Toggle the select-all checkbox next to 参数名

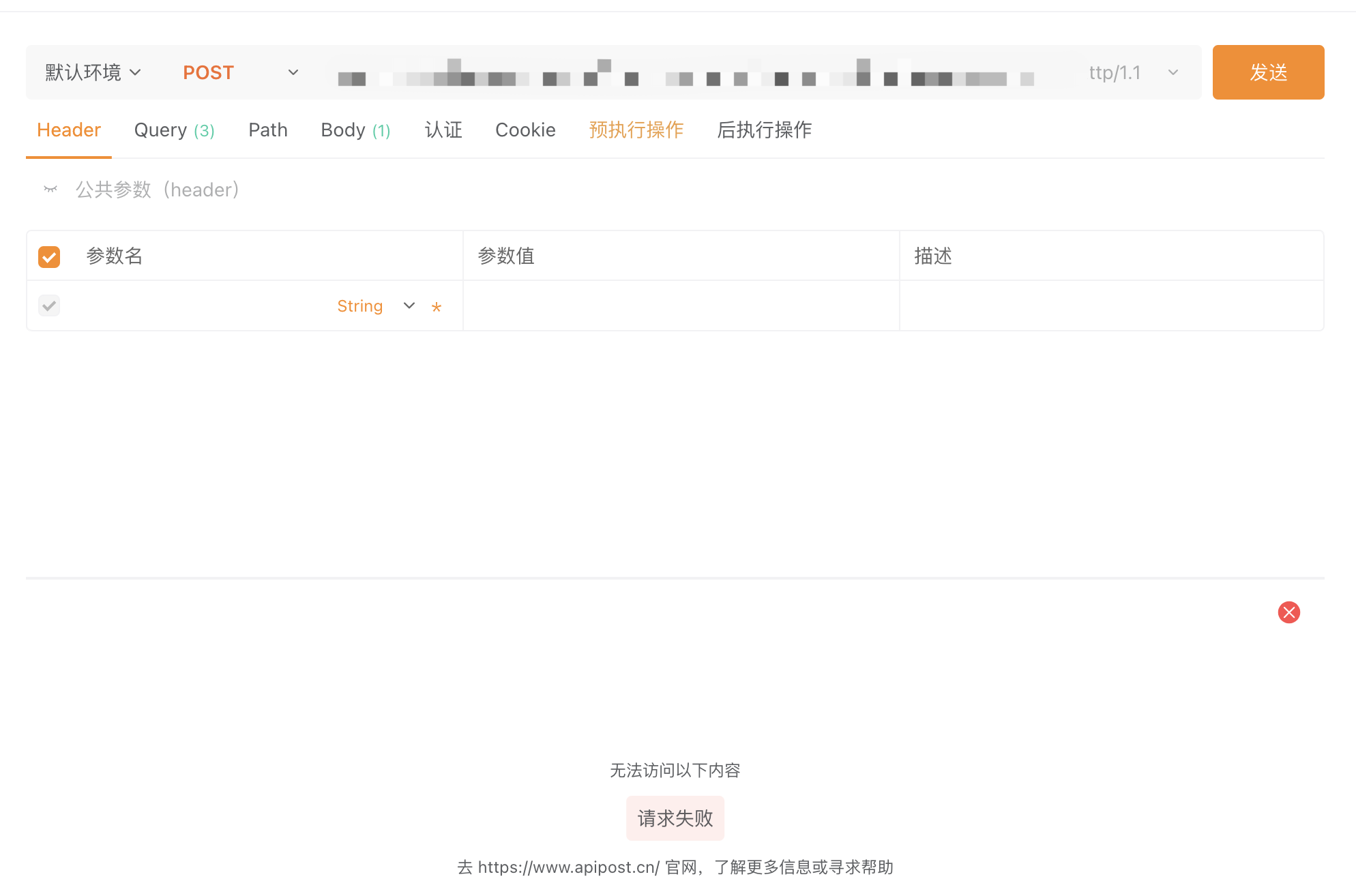pos(49,257)
